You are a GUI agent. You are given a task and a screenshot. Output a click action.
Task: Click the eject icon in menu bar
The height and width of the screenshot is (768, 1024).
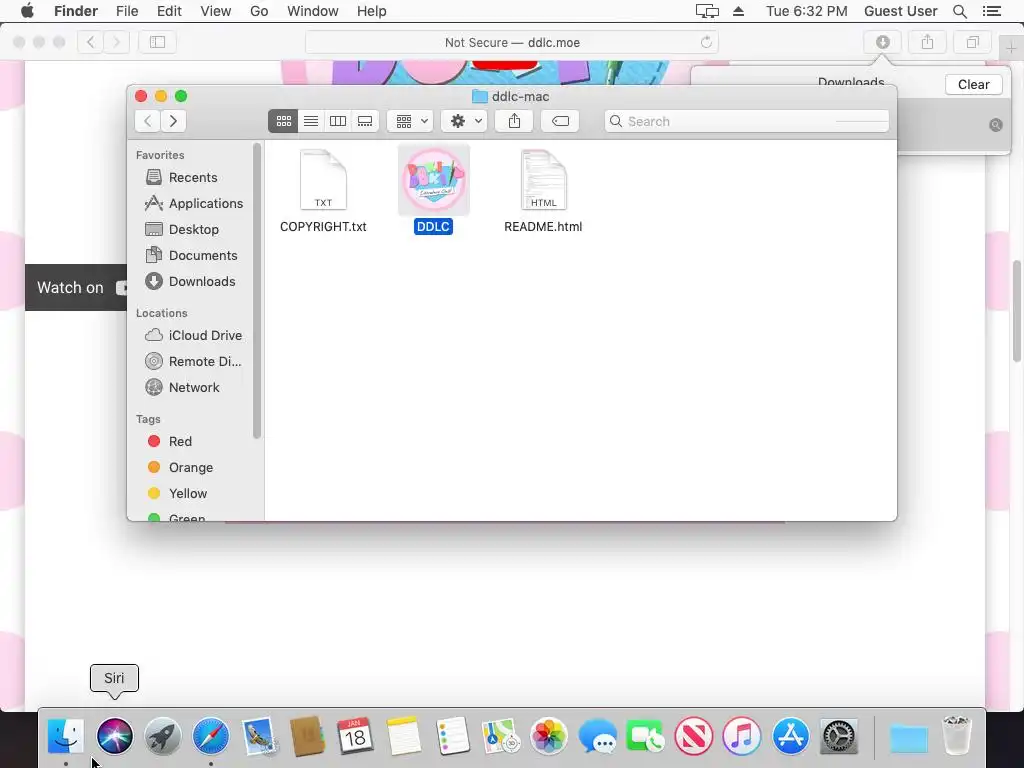point(739,11)
